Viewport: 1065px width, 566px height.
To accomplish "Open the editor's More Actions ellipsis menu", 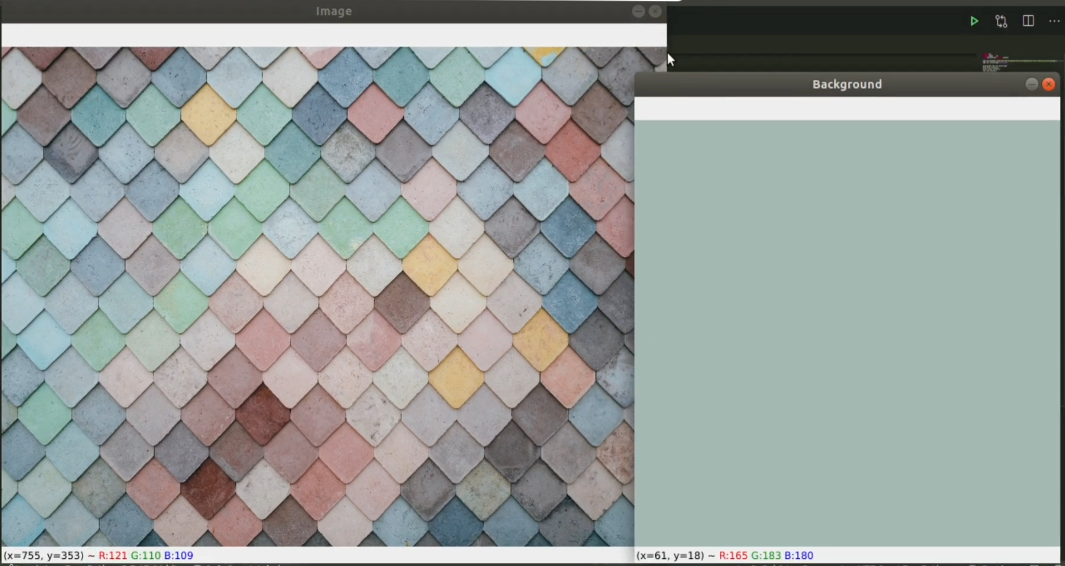I will point(1054,22).
